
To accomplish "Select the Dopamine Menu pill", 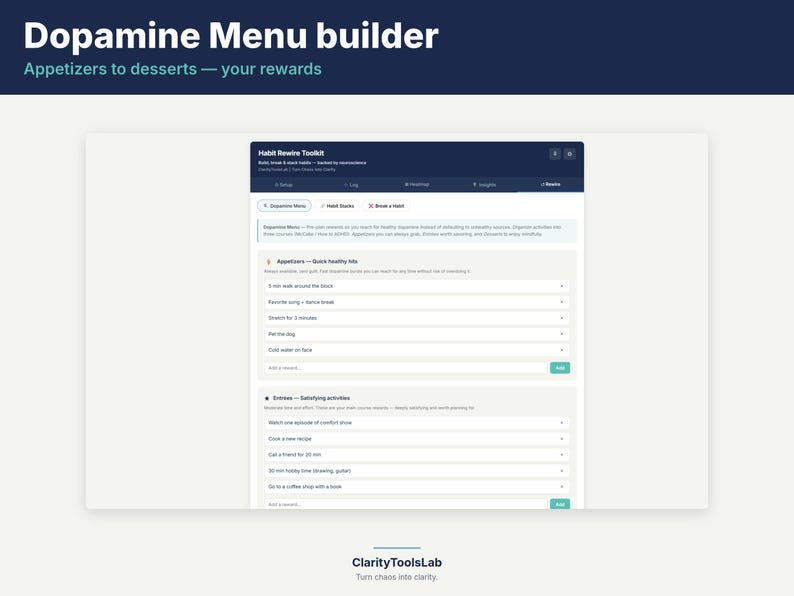I will (x=285, y=206).
